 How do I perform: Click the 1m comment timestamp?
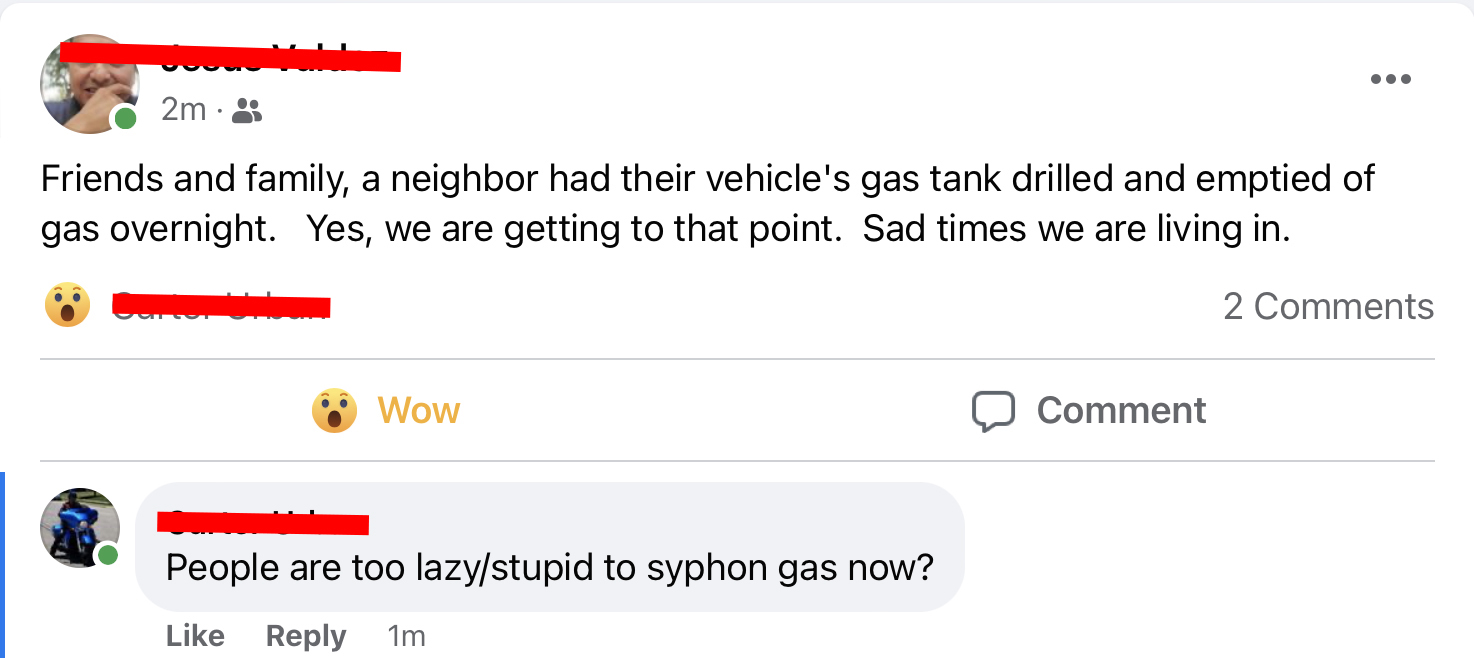pyautogui.click(x=406, y=636)
